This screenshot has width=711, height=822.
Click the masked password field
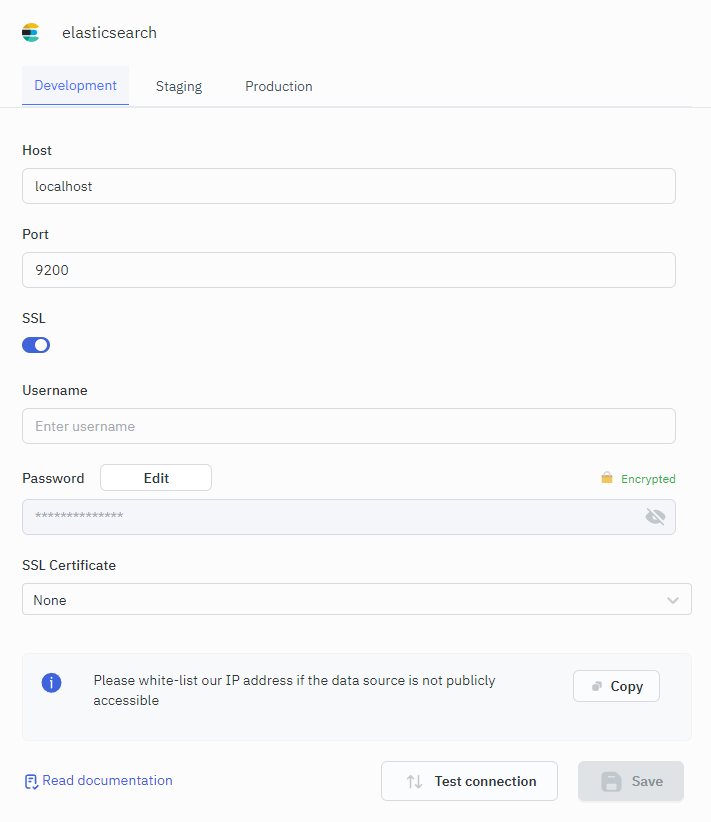(x=330, y=517)
